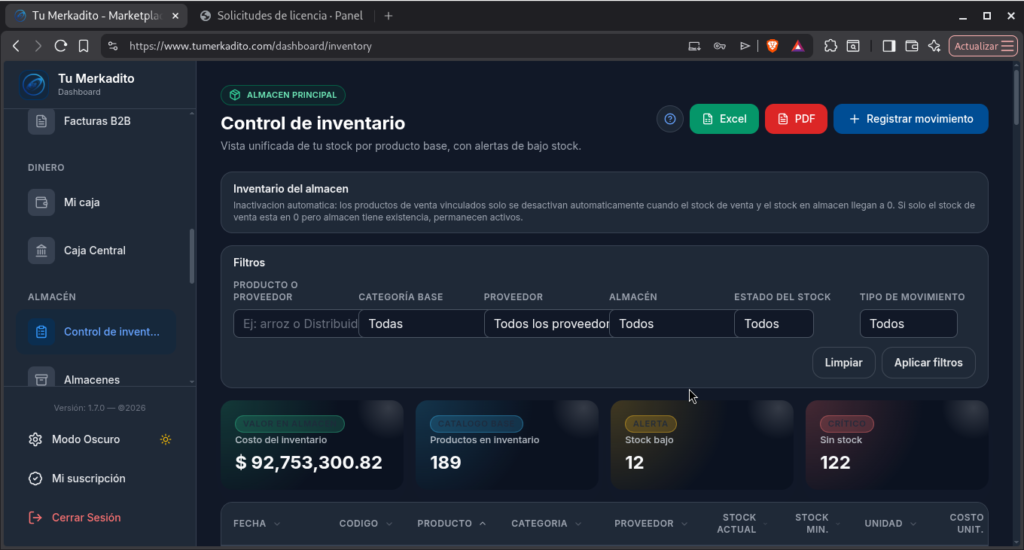Sort table by PRODUCTO column
1024x550 pixels.
tap(451, 523)
